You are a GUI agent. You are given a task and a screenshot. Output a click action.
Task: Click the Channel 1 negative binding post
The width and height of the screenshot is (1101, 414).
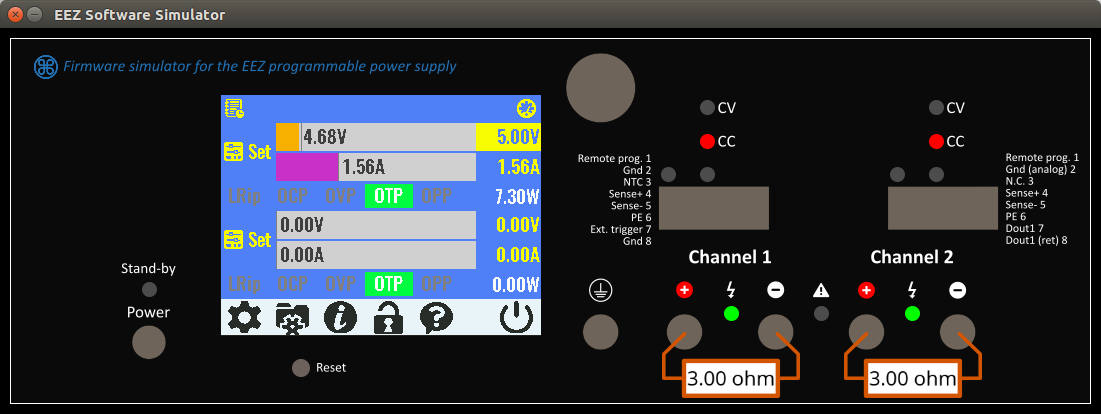coord(775,331)
